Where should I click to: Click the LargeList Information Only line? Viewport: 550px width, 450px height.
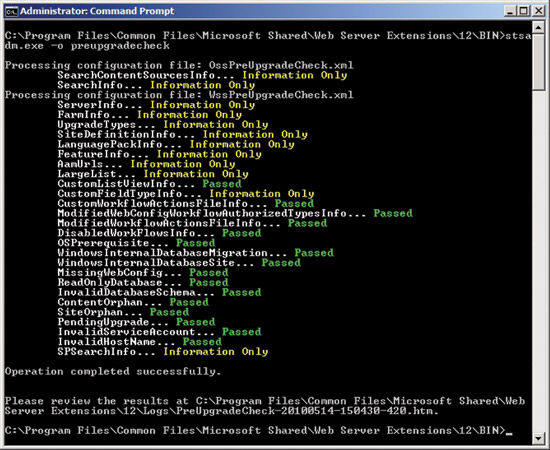pos(153,174)
